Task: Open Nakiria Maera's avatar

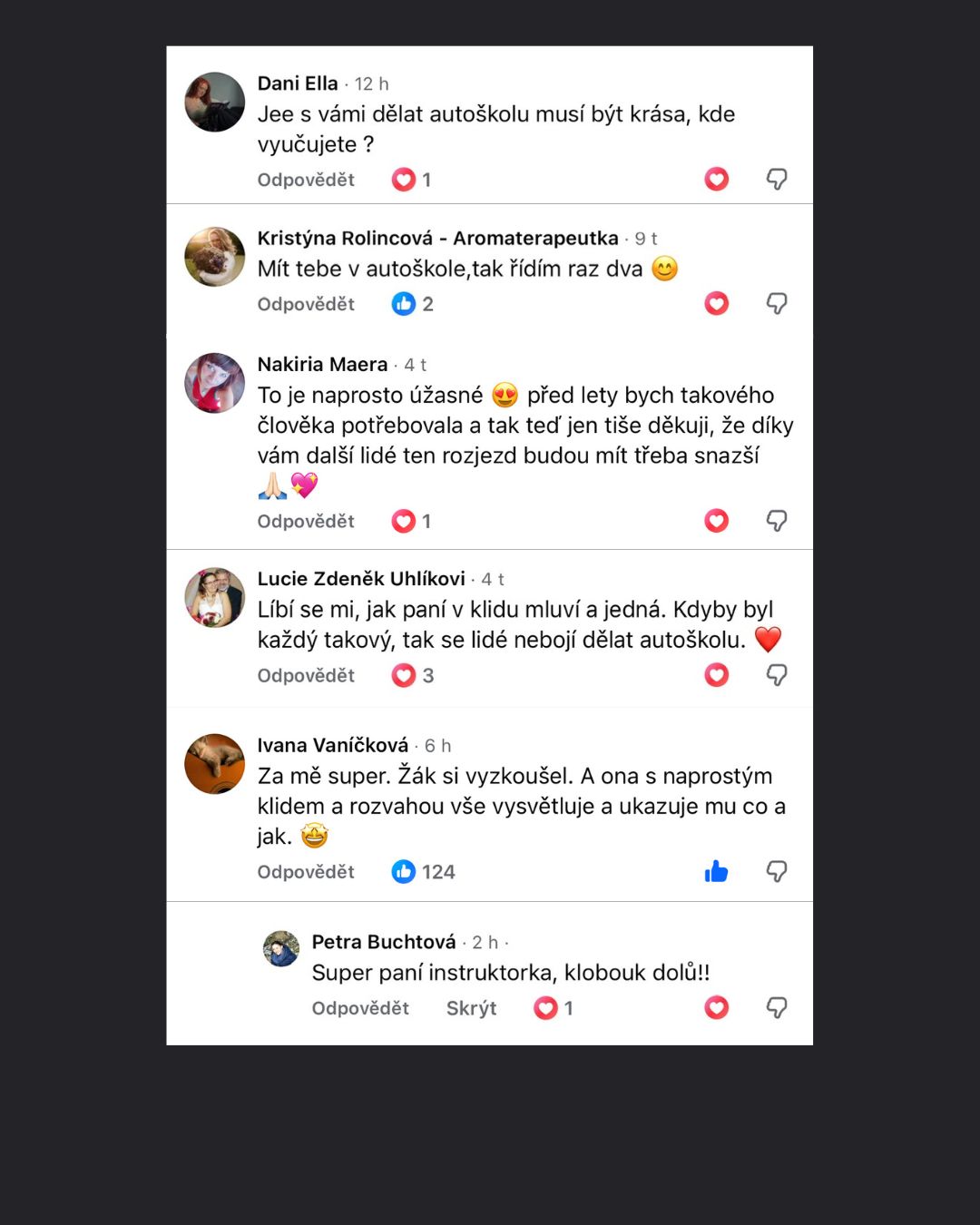Action: tap(215, 383)
